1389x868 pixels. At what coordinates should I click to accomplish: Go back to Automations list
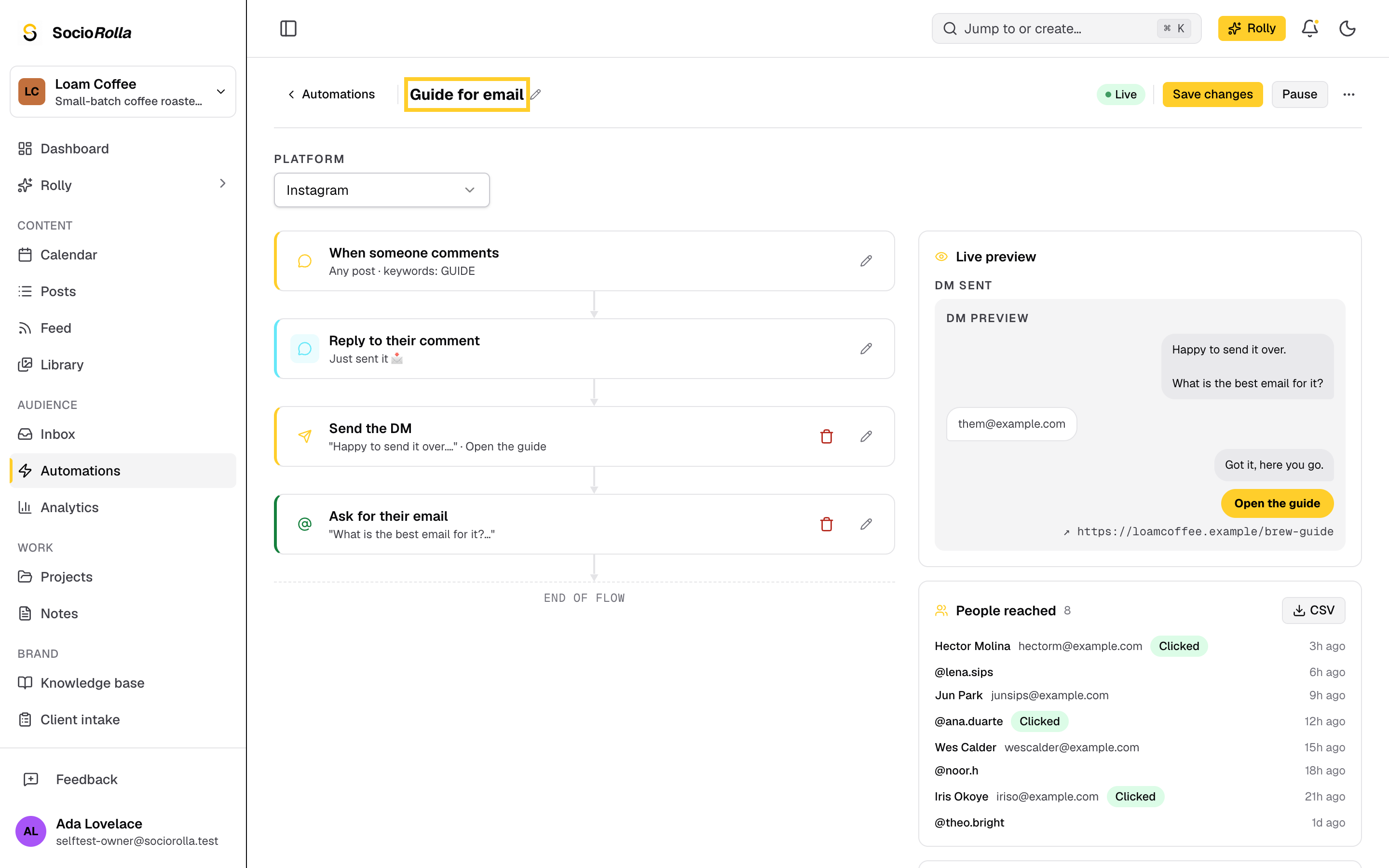(331, 94)
